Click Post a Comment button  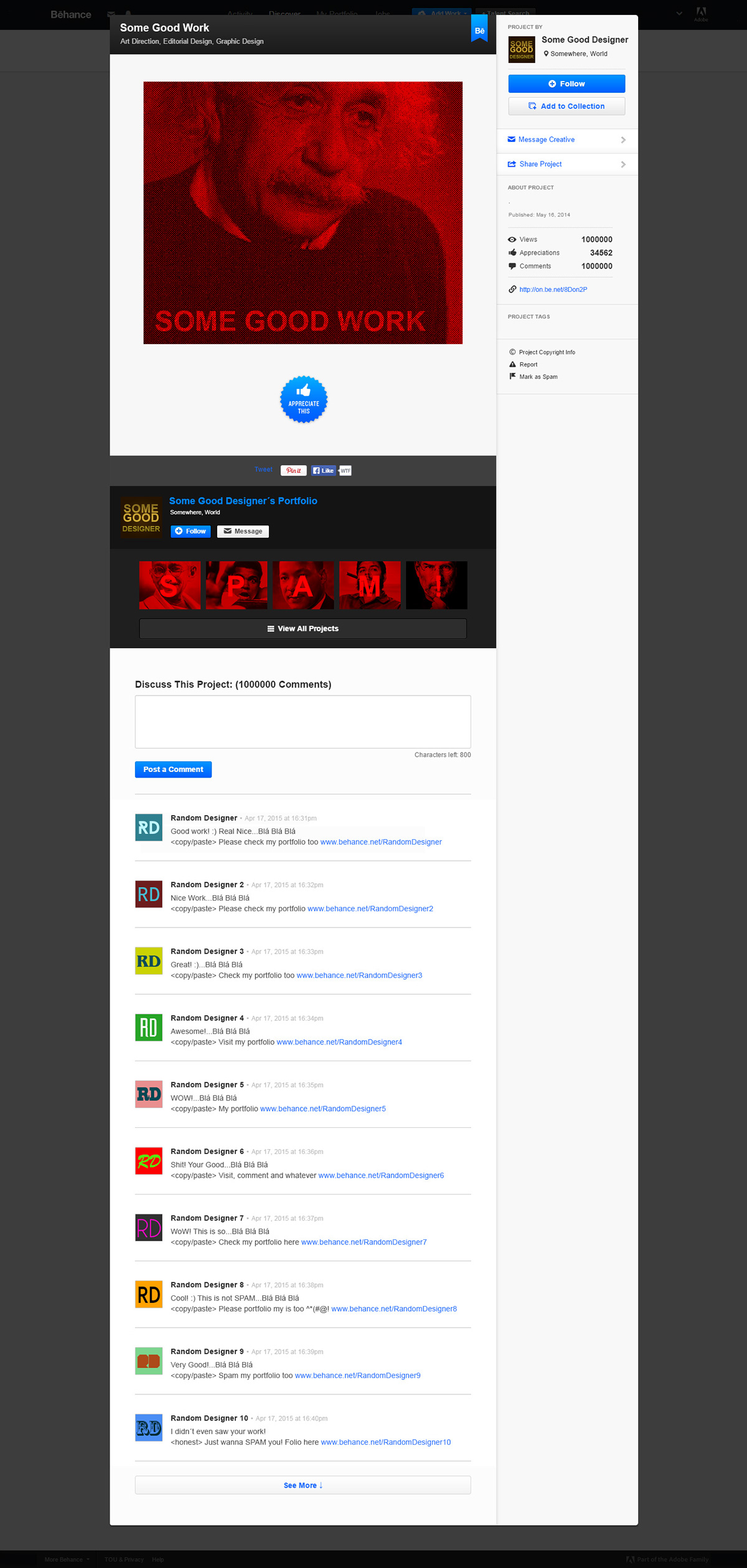(173, 769)
